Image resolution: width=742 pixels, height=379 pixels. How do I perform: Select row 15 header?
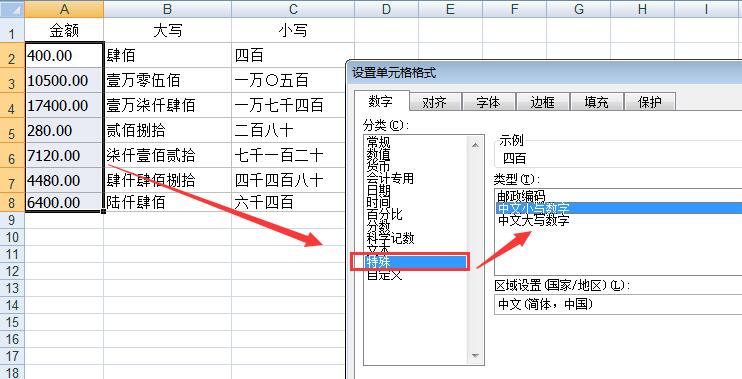(12, 322)
